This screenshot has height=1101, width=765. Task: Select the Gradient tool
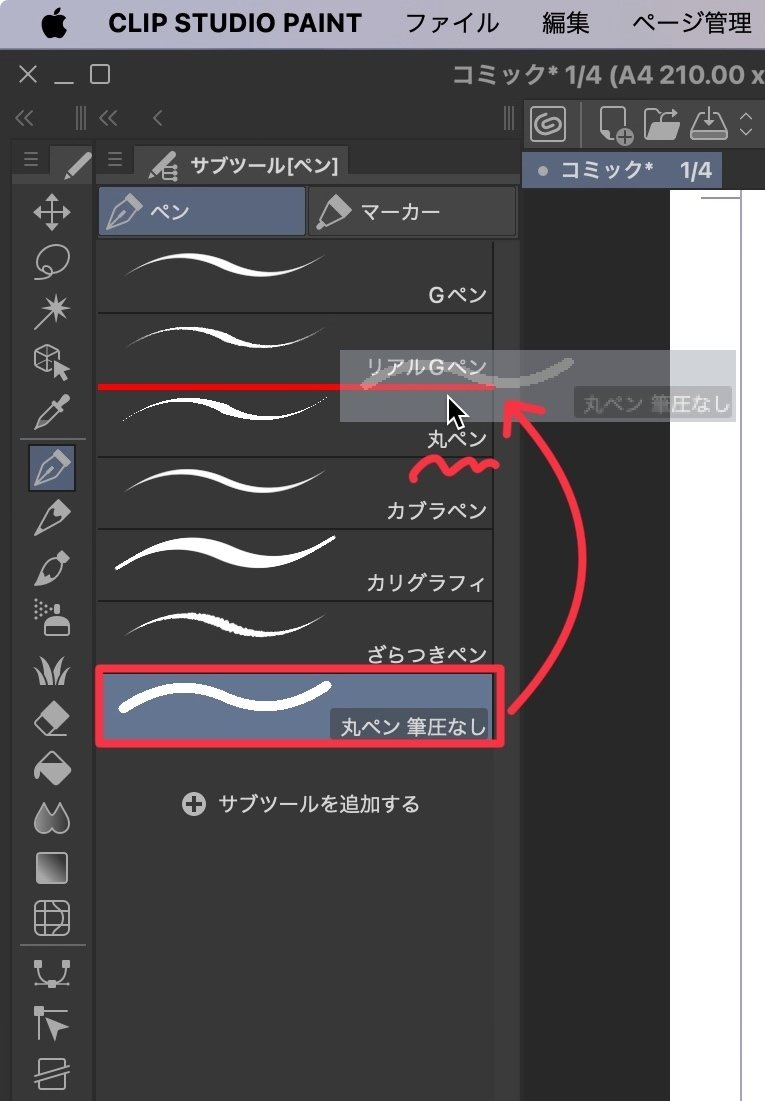tap(52, 868)
